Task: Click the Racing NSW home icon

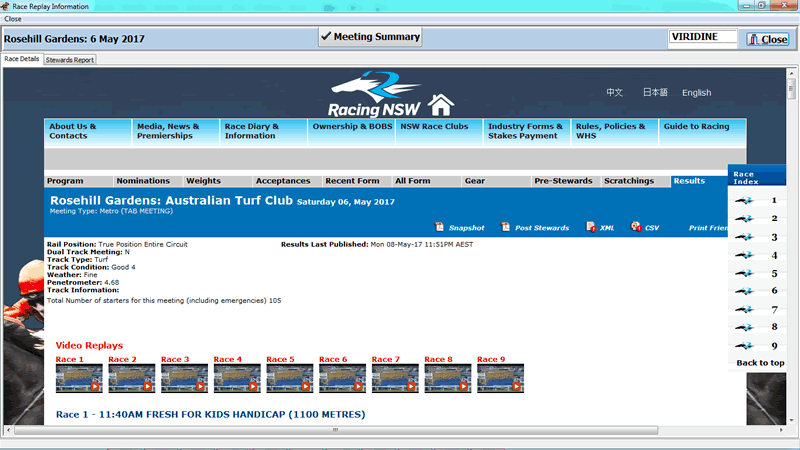Action: click(440, 104)
